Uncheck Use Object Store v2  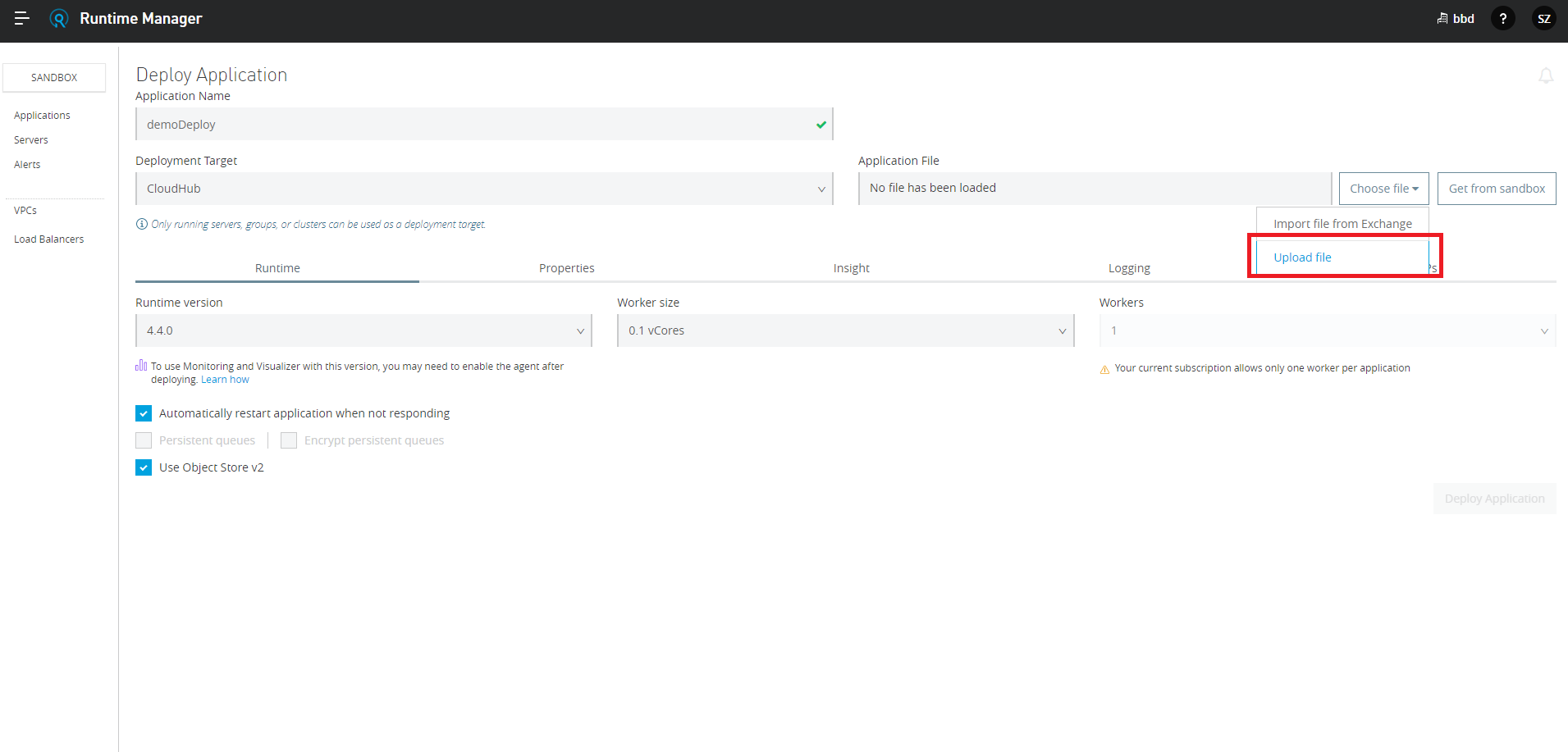[144, 467]
